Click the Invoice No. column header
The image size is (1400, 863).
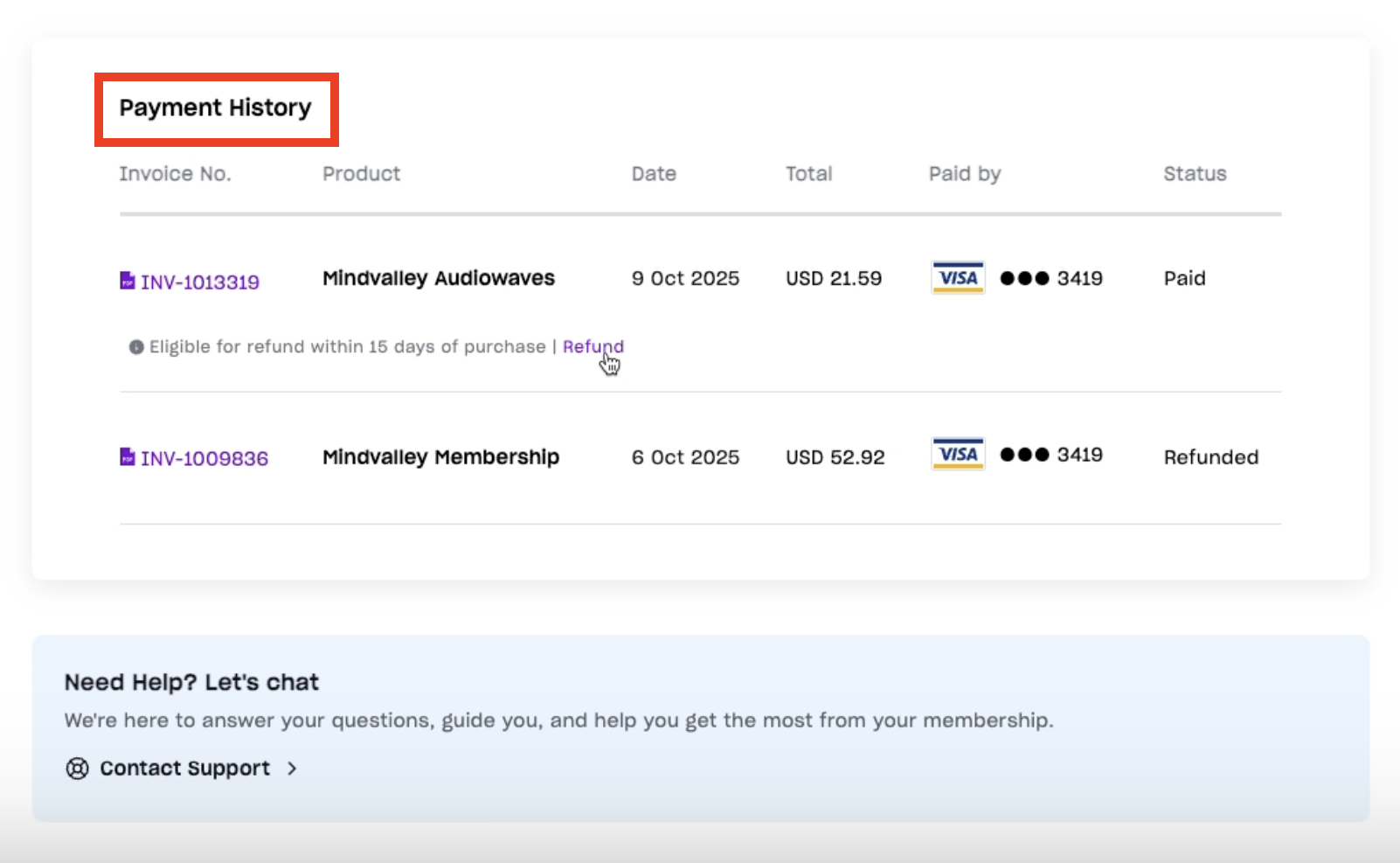(x=175, y=173)
